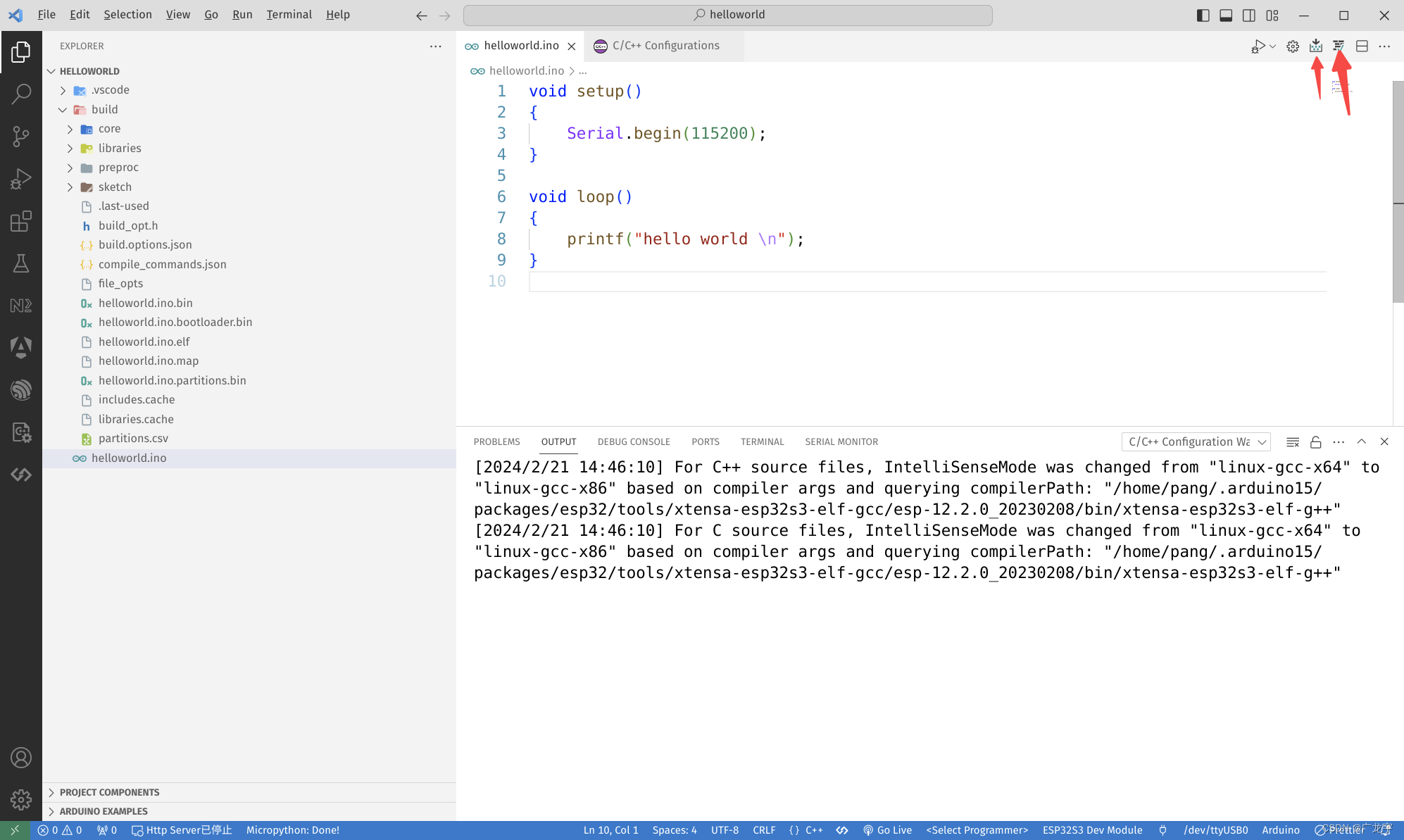
Task: Click the helloworld command center search box
Action: (728, 14)
